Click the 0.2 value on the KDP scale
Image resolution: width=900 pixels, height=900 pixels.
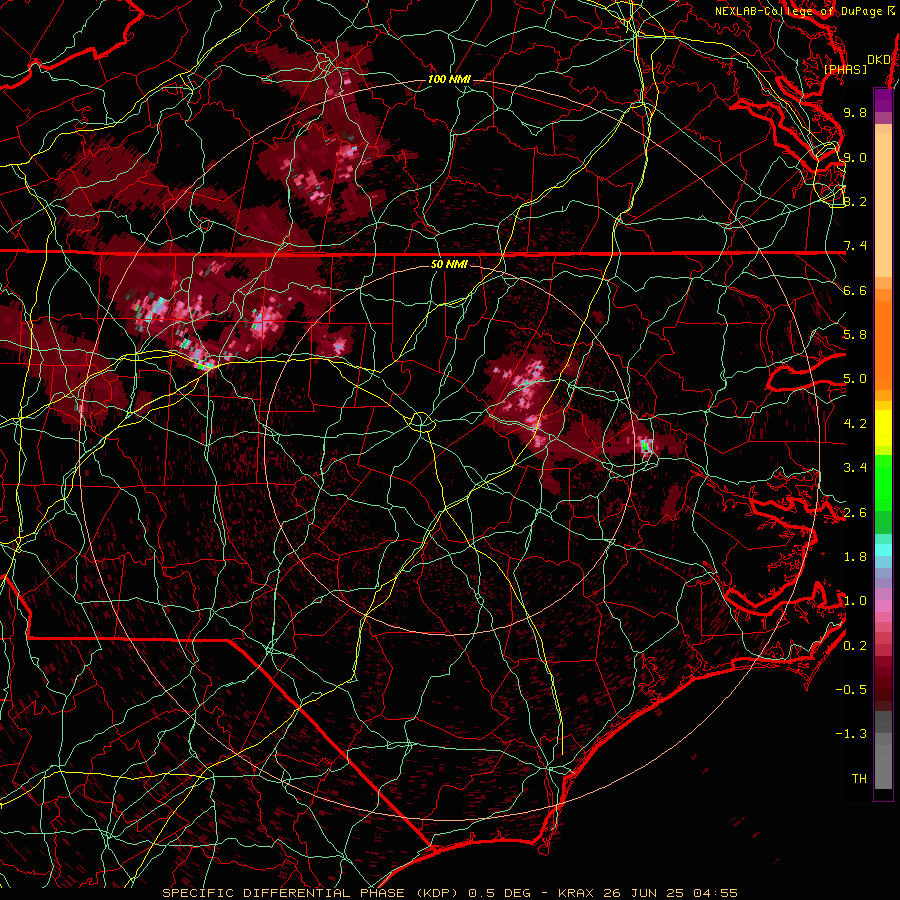tap(855, 646)
